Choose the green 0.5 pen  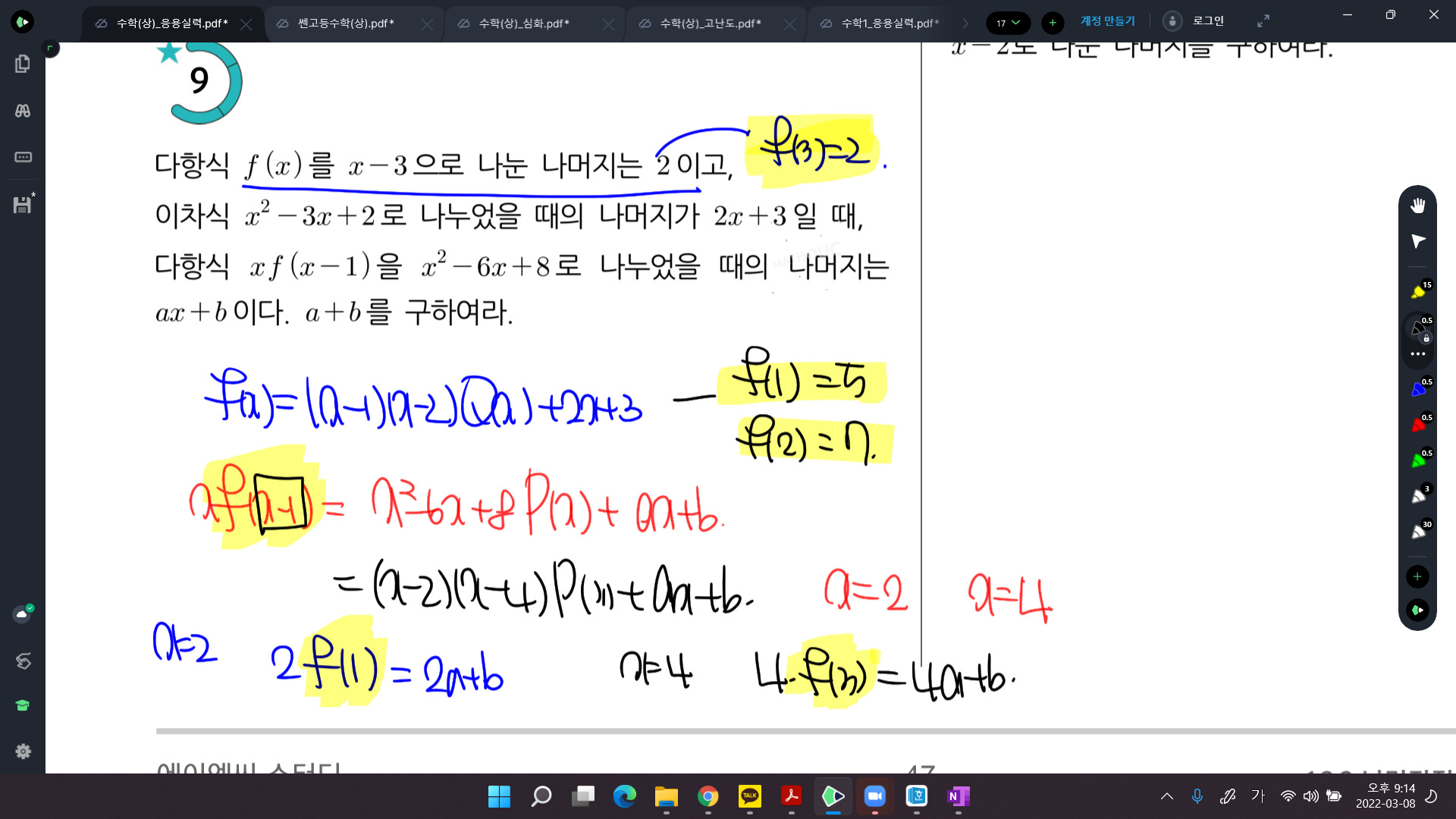tap(1419, 460)
